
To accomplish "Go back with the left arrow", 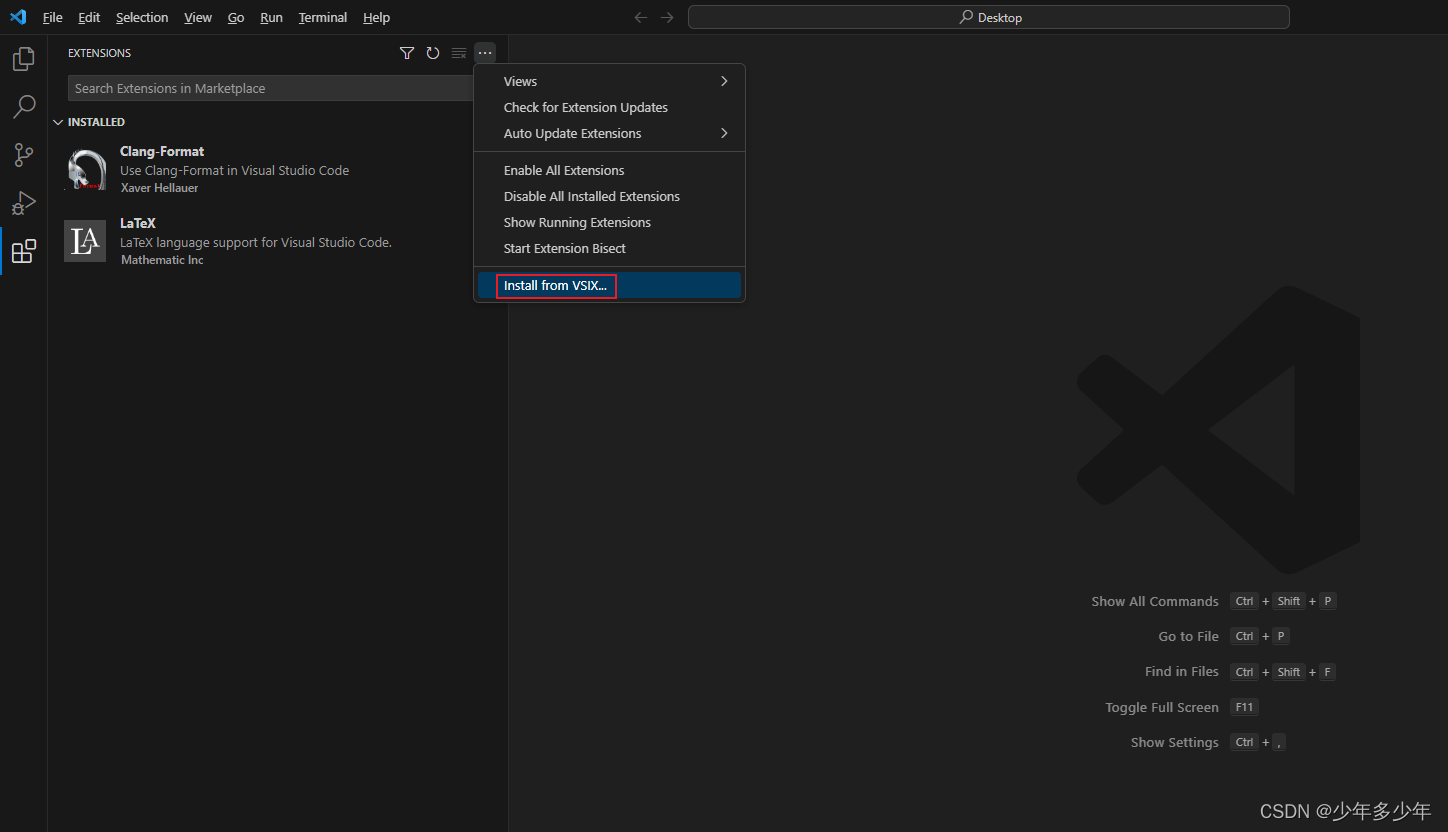I will pos(641,17).
